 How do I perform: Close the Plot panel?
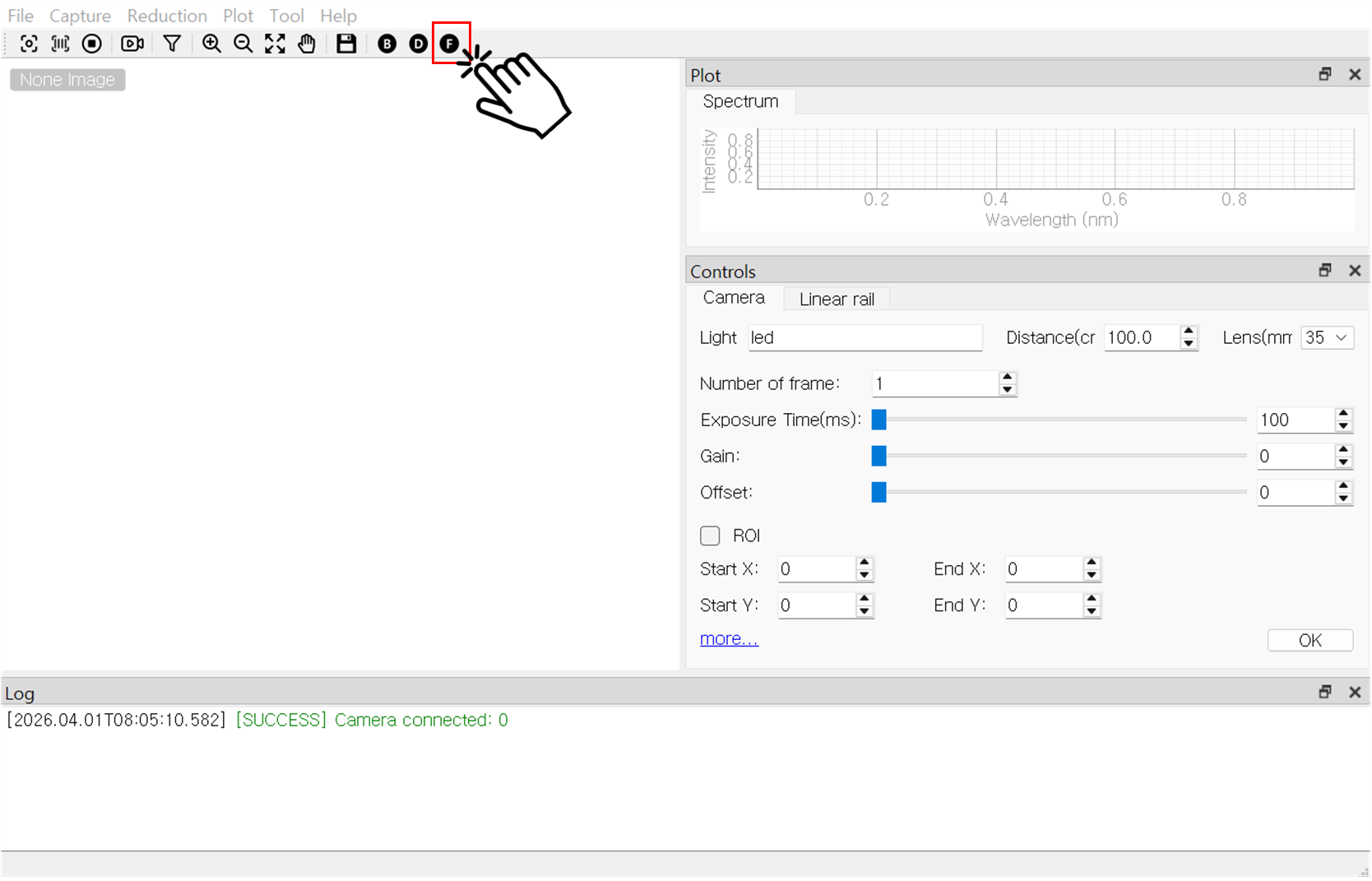coord(1355,74)
